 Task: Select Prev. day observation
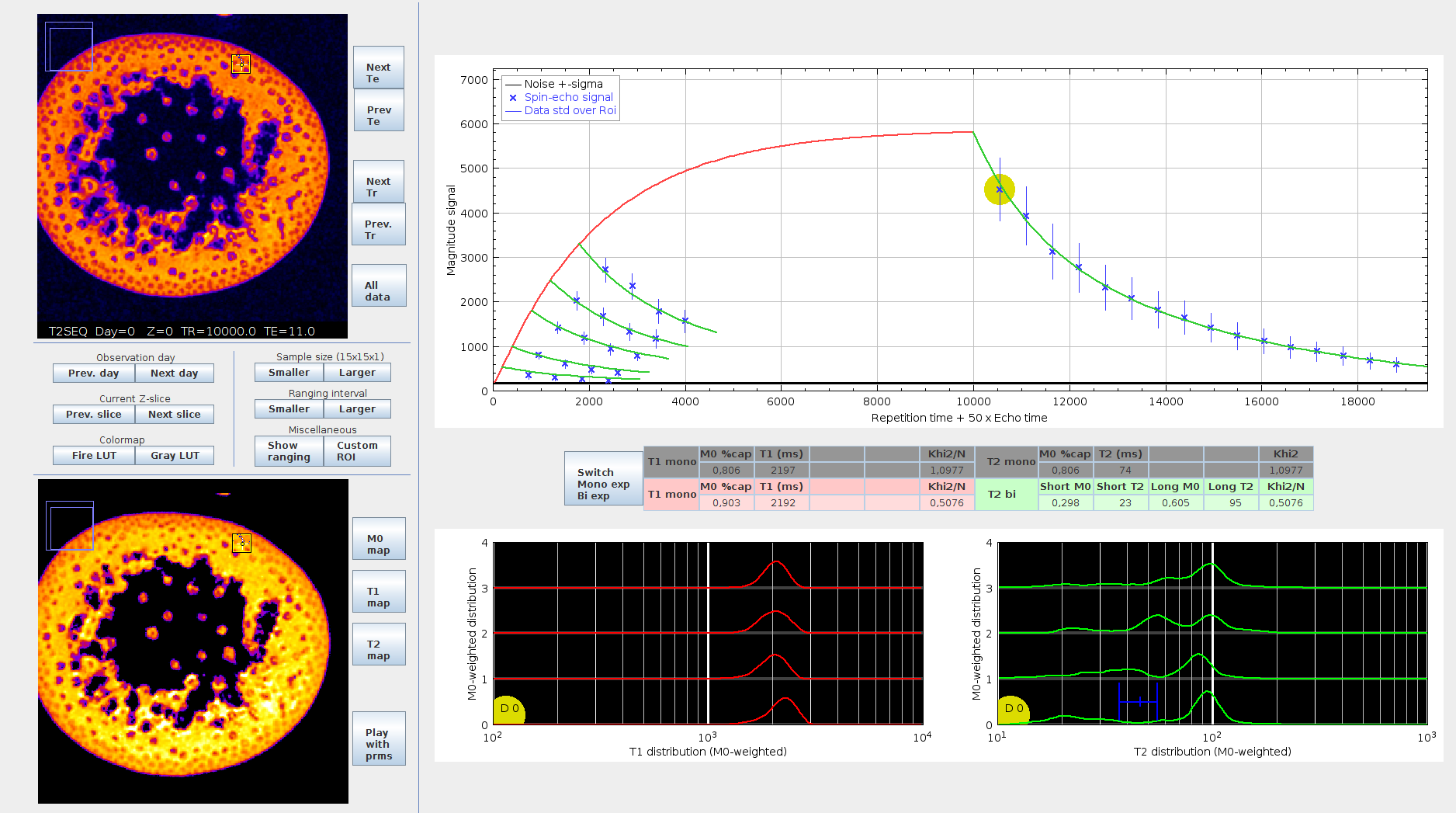(94, 373)
